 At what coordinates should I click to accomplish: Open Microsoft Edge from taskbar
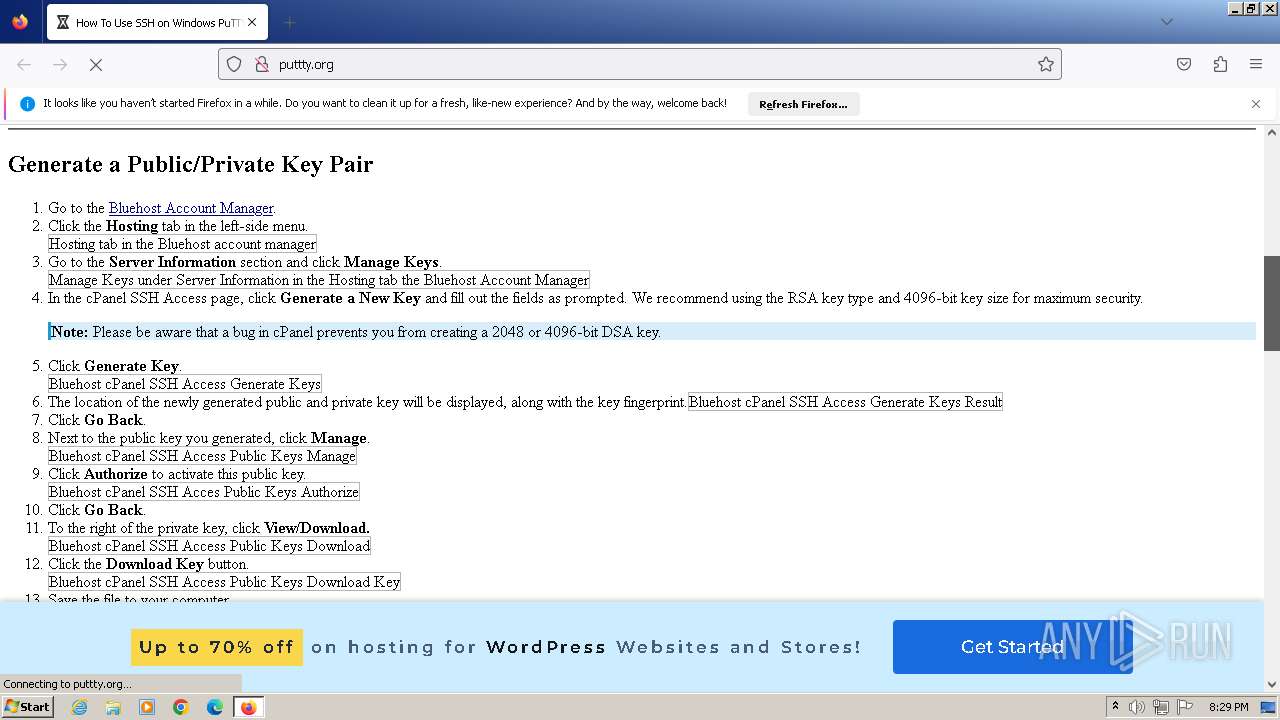[x=214, y=707]
